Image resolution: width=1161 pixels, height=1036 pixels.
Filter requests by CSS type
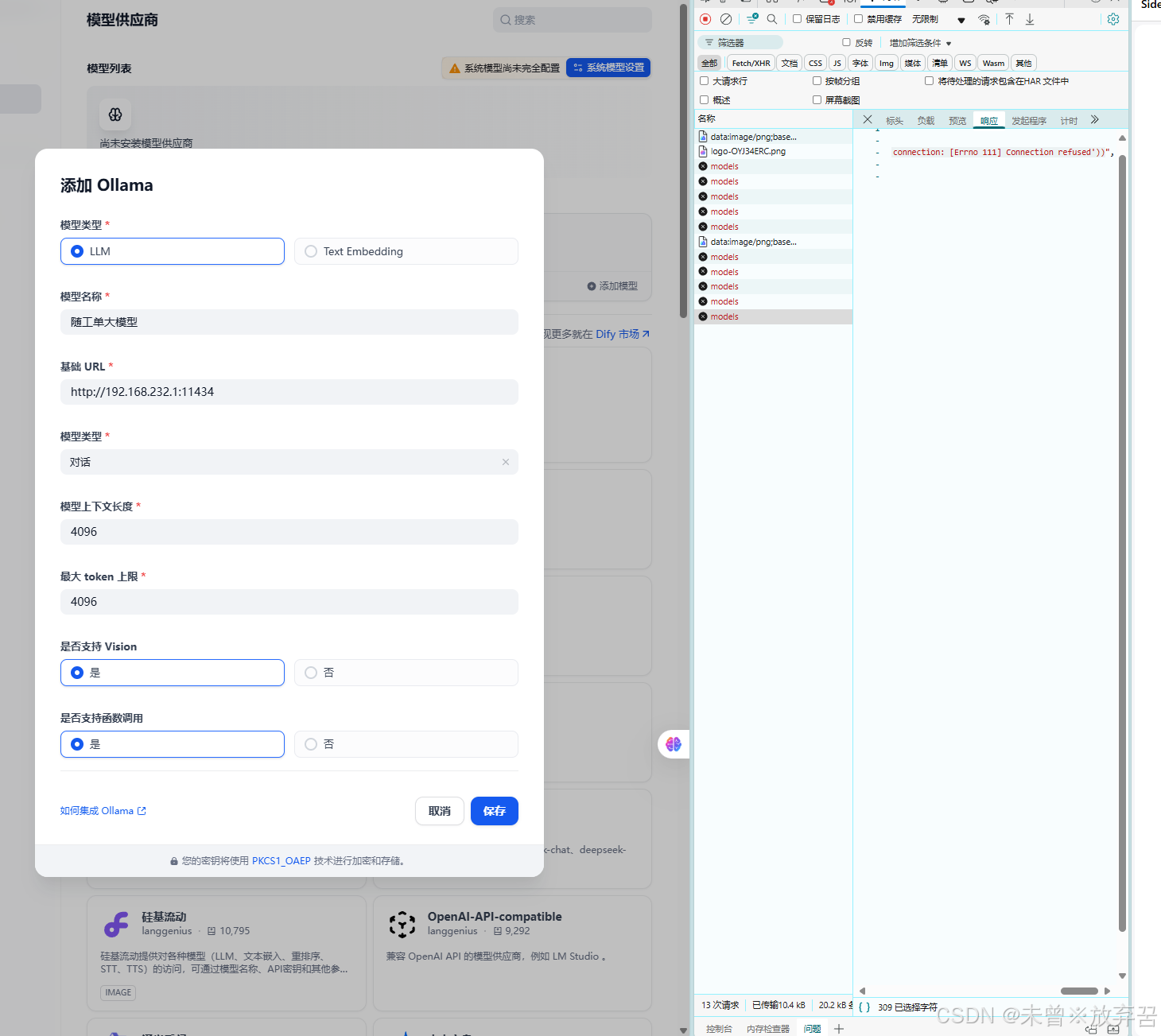tap(815, 63)
